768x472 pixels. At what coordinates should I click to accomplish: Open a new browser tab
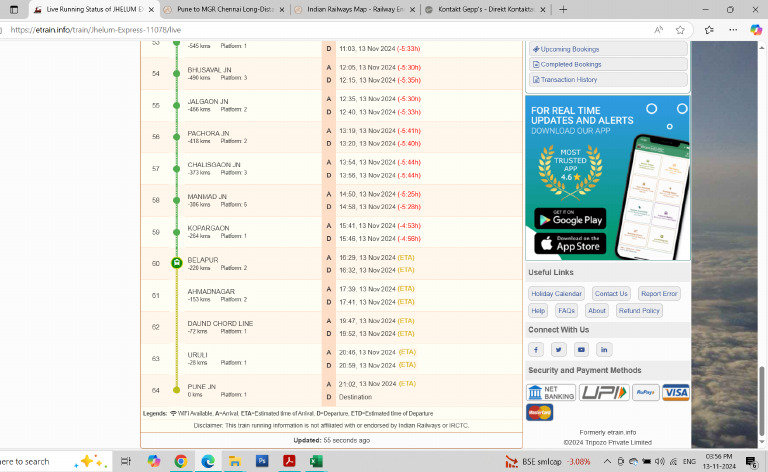(x=563, y=9)
